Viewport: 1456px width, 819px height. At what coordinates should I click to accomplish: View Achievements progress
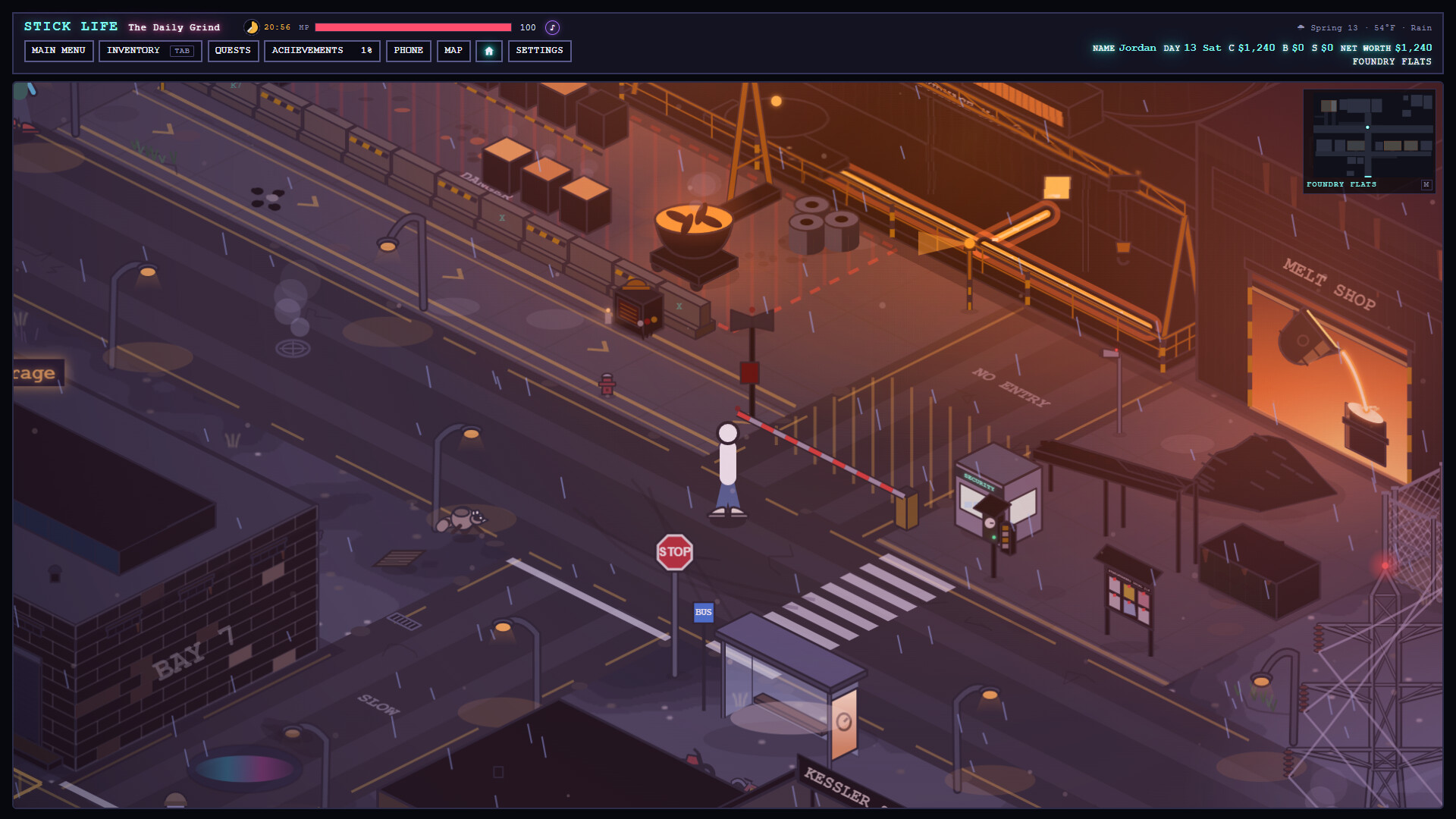(322, 51)
